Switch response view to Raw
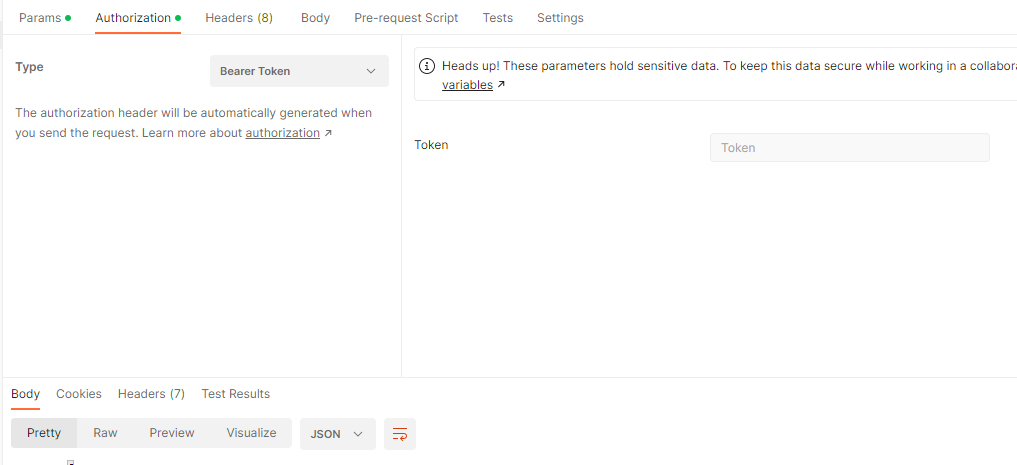1017x465 pixels. (x=105, y=433)
